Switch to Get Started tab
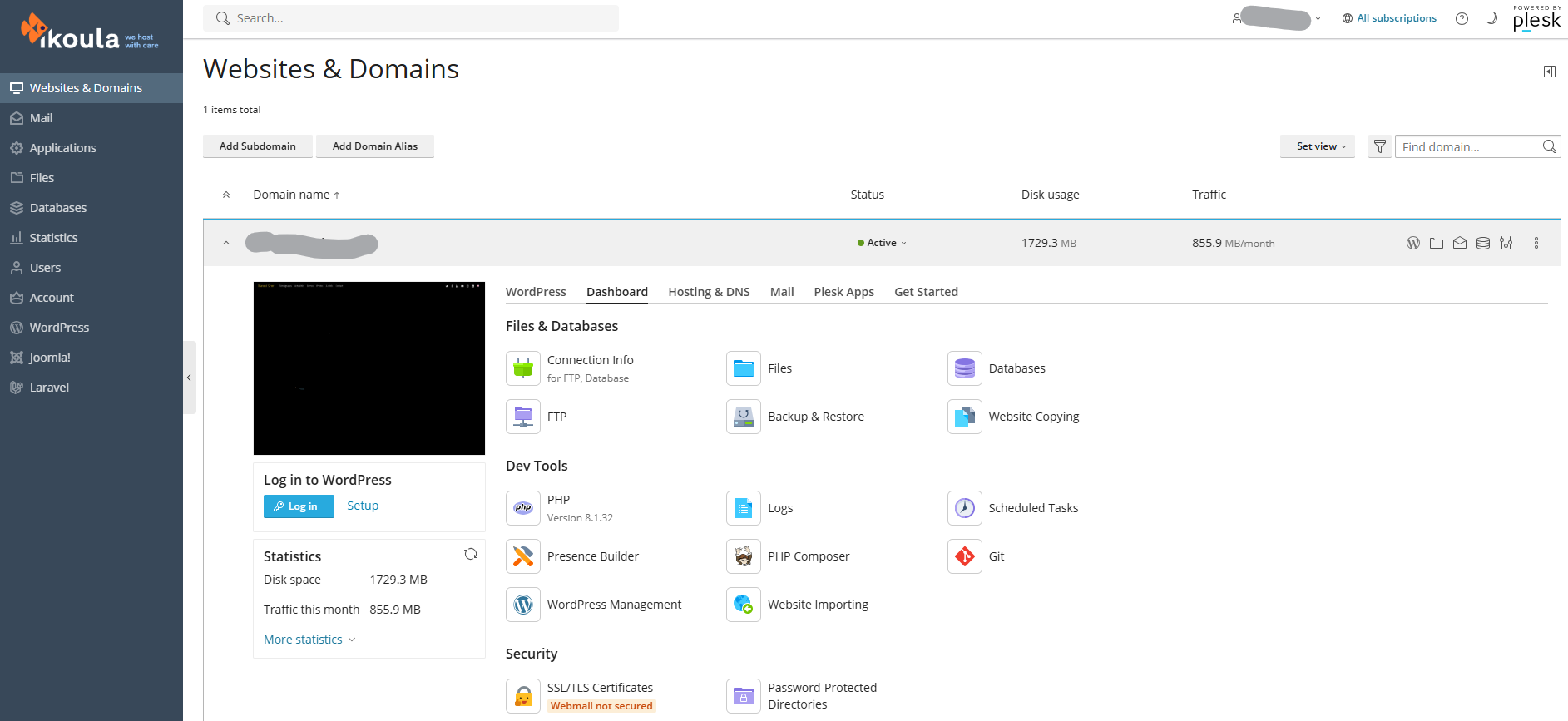 (926, 292)
